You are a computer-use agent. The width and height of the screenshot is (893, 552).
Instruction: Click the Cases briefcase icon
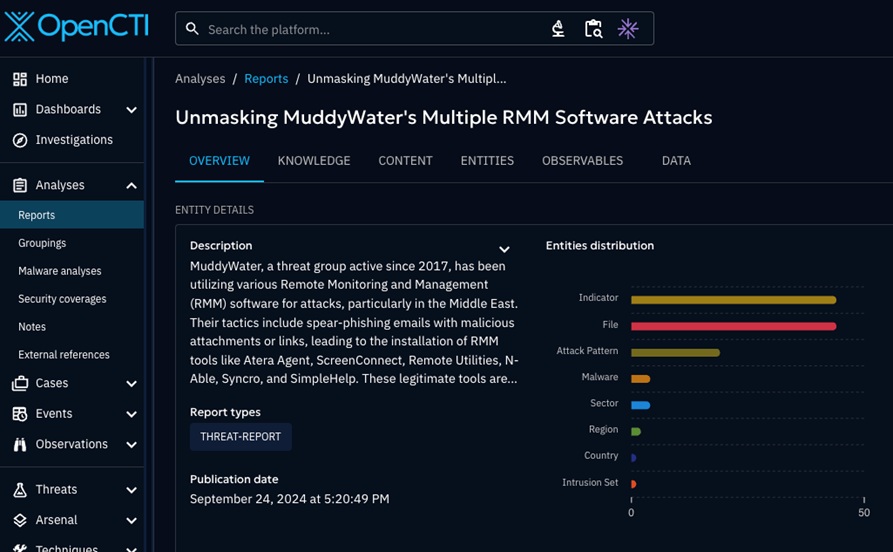(20, 383)
